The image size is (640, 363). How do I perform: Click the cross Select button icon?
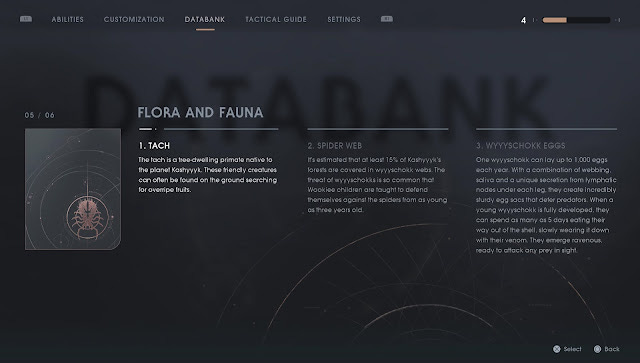pyautogui.click(x=556, y=349)
